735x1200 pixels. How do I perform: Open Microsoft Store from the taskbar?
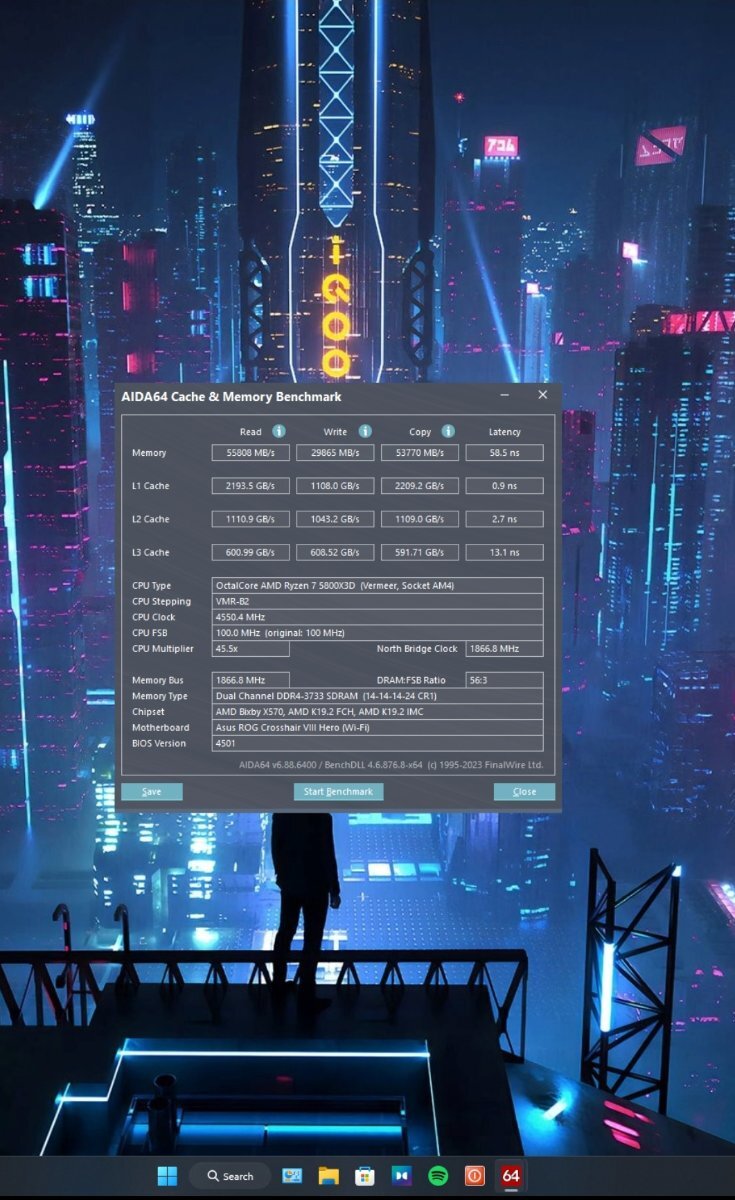tap(365, 1176)
